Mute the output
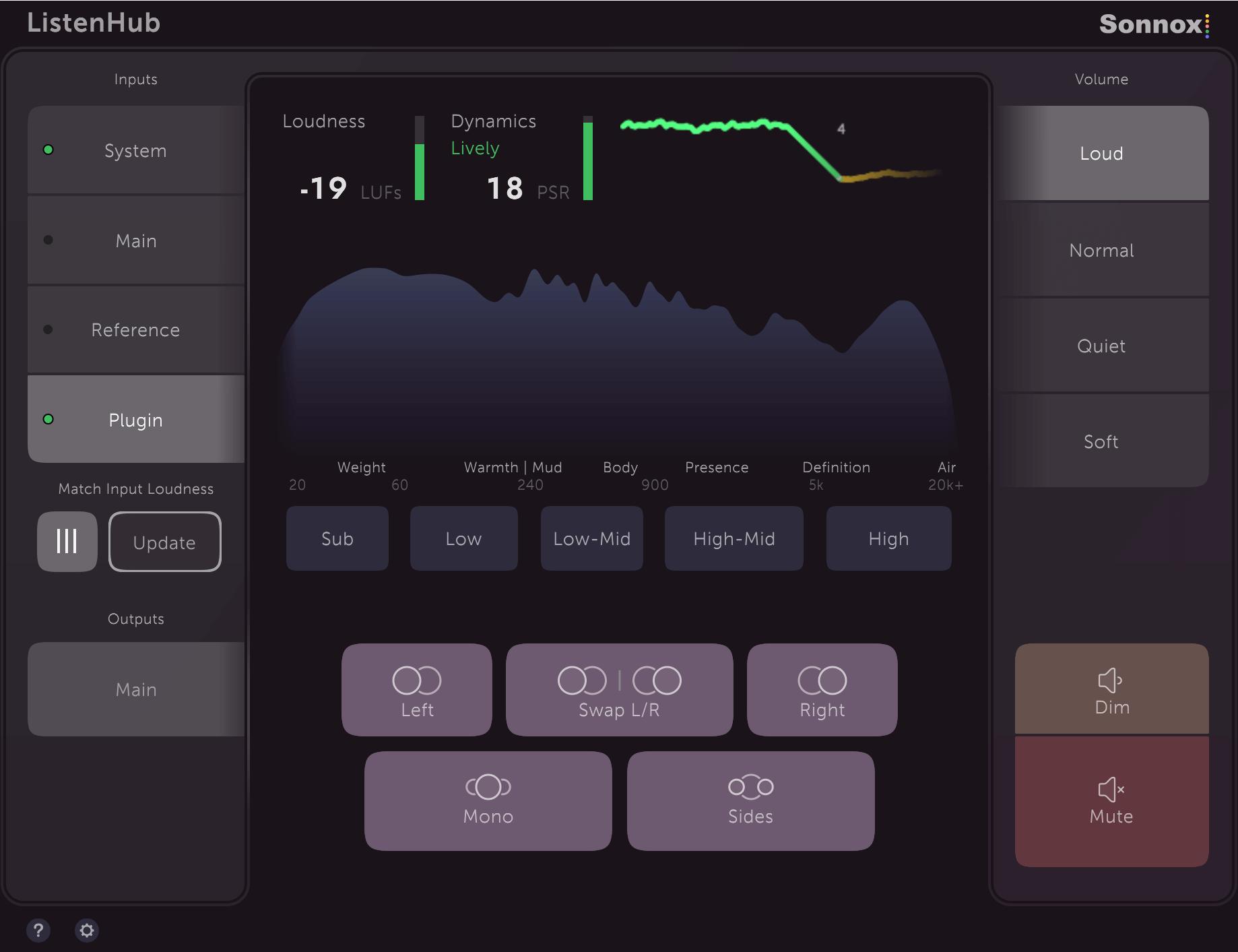Screen dimensions: 1238x952 pos(1111,800)
